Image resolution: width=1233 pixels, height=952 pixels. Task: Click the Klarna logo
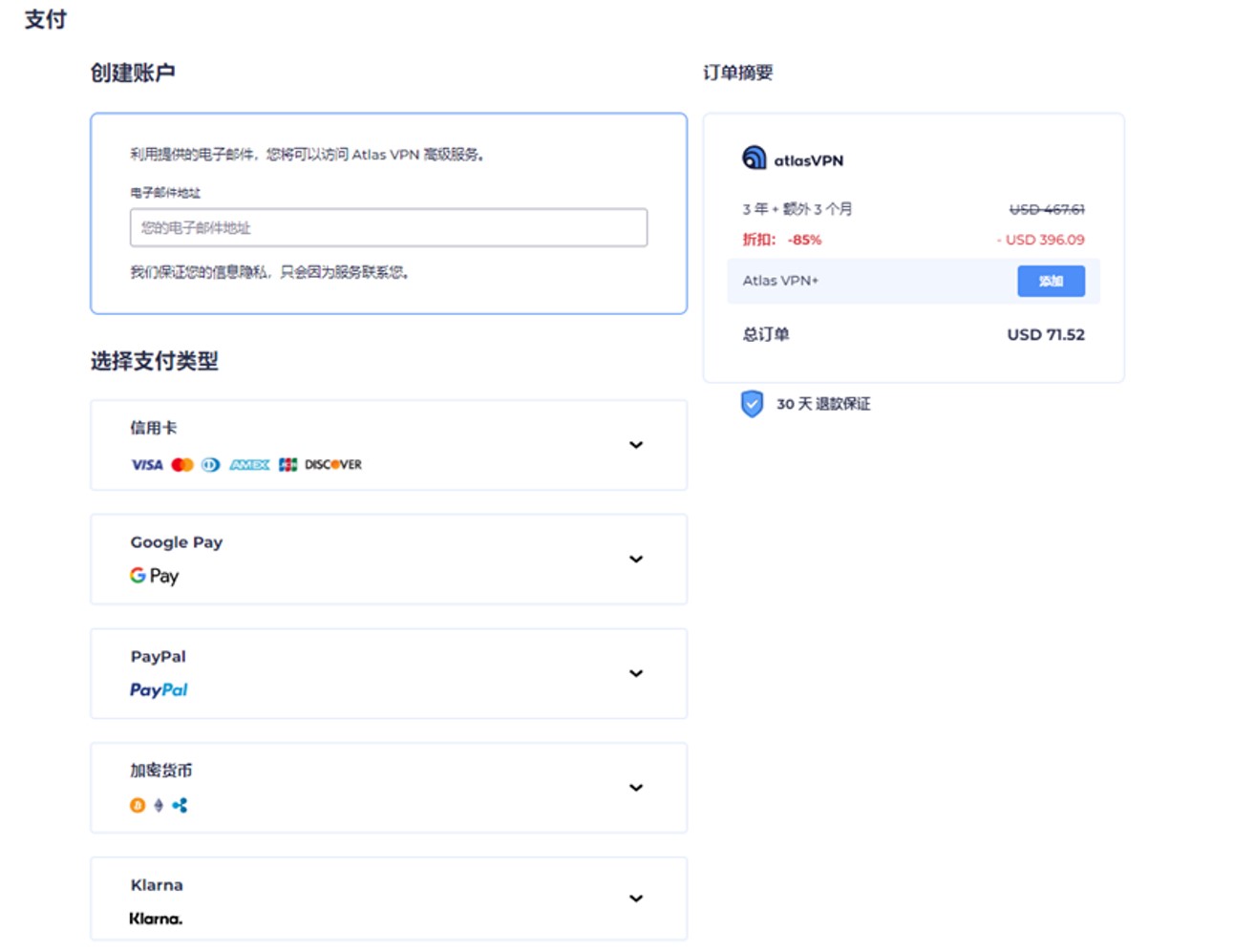point(156,919)
